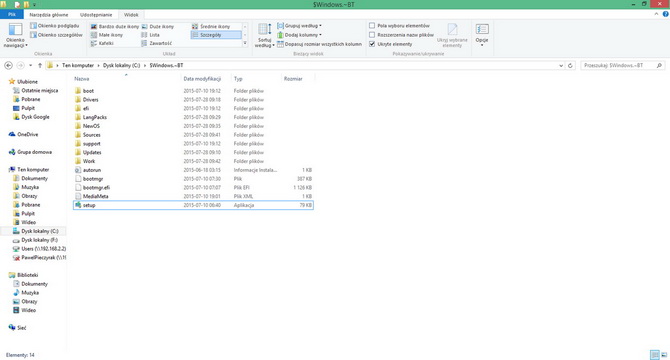Click the Up one level arrow
Viewport: 670px width, 360px height.
40,65
